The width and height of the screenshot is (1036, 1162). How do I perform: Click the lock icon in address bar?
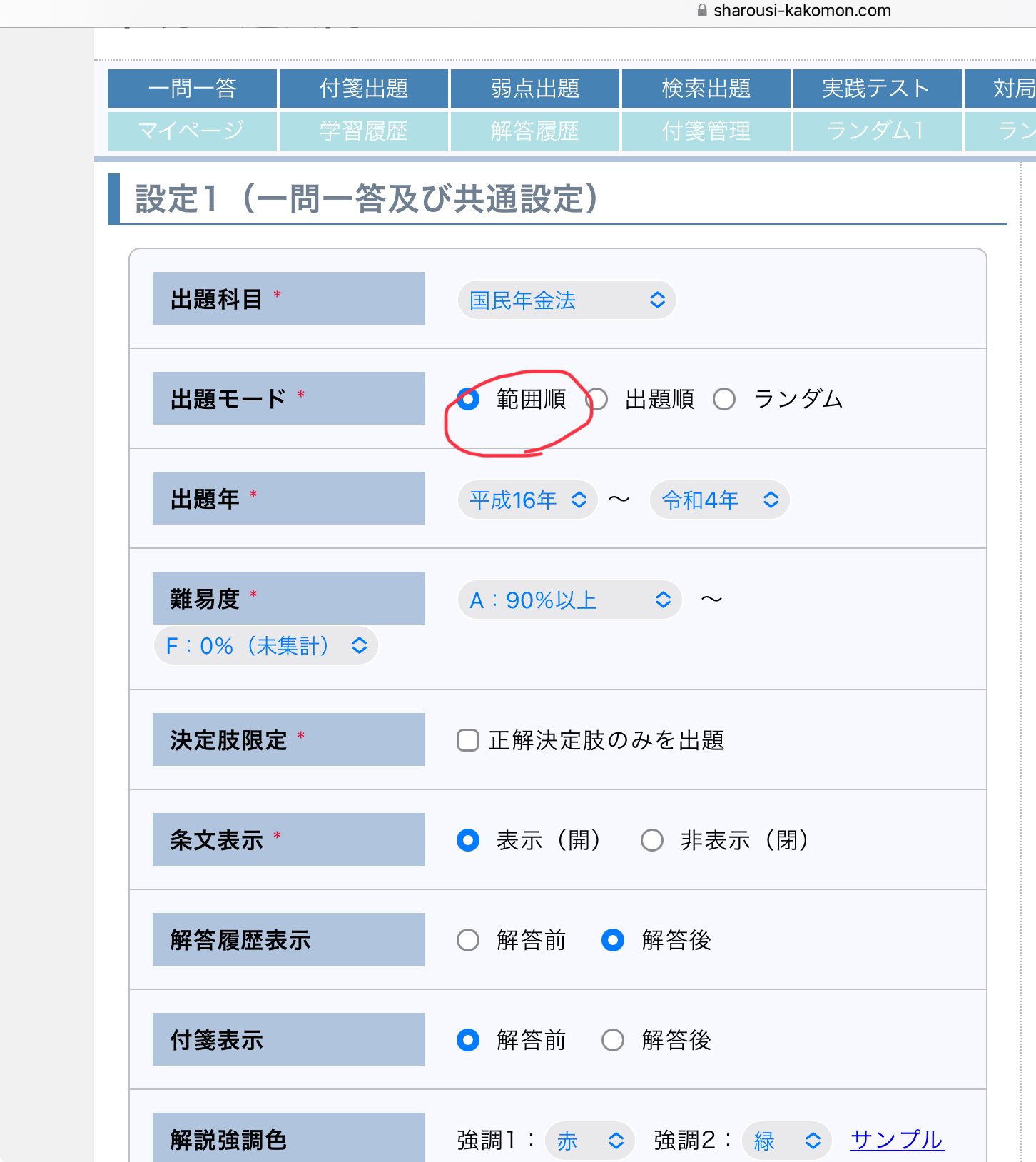(x=702, y=10)
